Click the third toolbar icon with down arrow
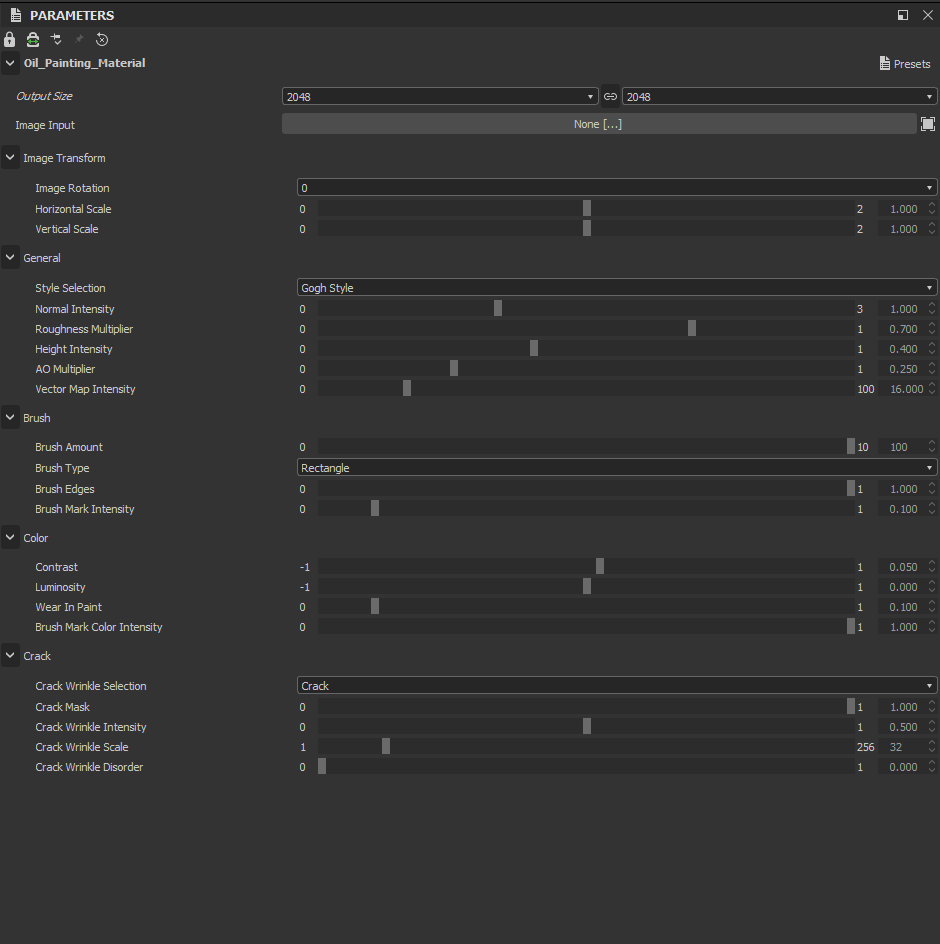The width and height of the screenshot is (940, 944). (56, 40)
